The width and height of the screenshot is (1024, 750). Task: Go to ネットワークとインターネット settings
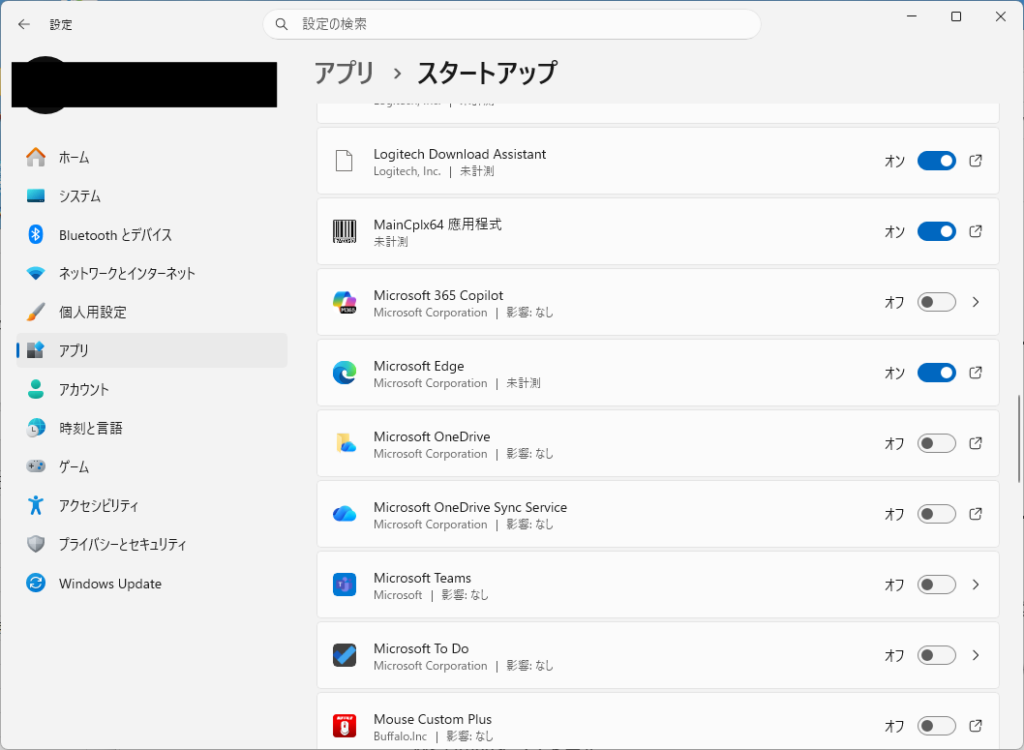152,273
